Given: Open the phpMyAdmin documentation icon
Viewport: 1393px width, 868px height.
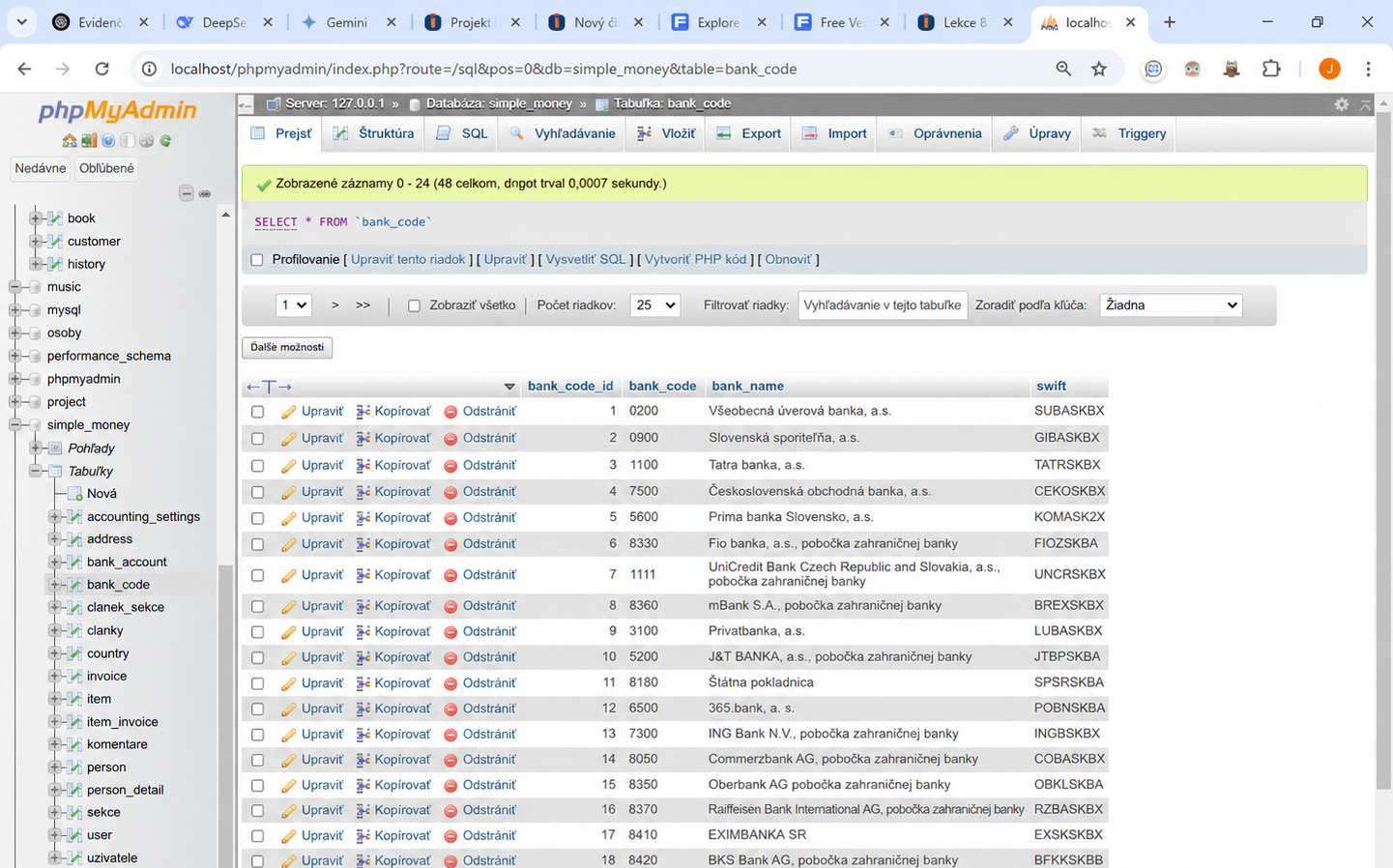Looking at the screenshot, I should tap(108, 141).
